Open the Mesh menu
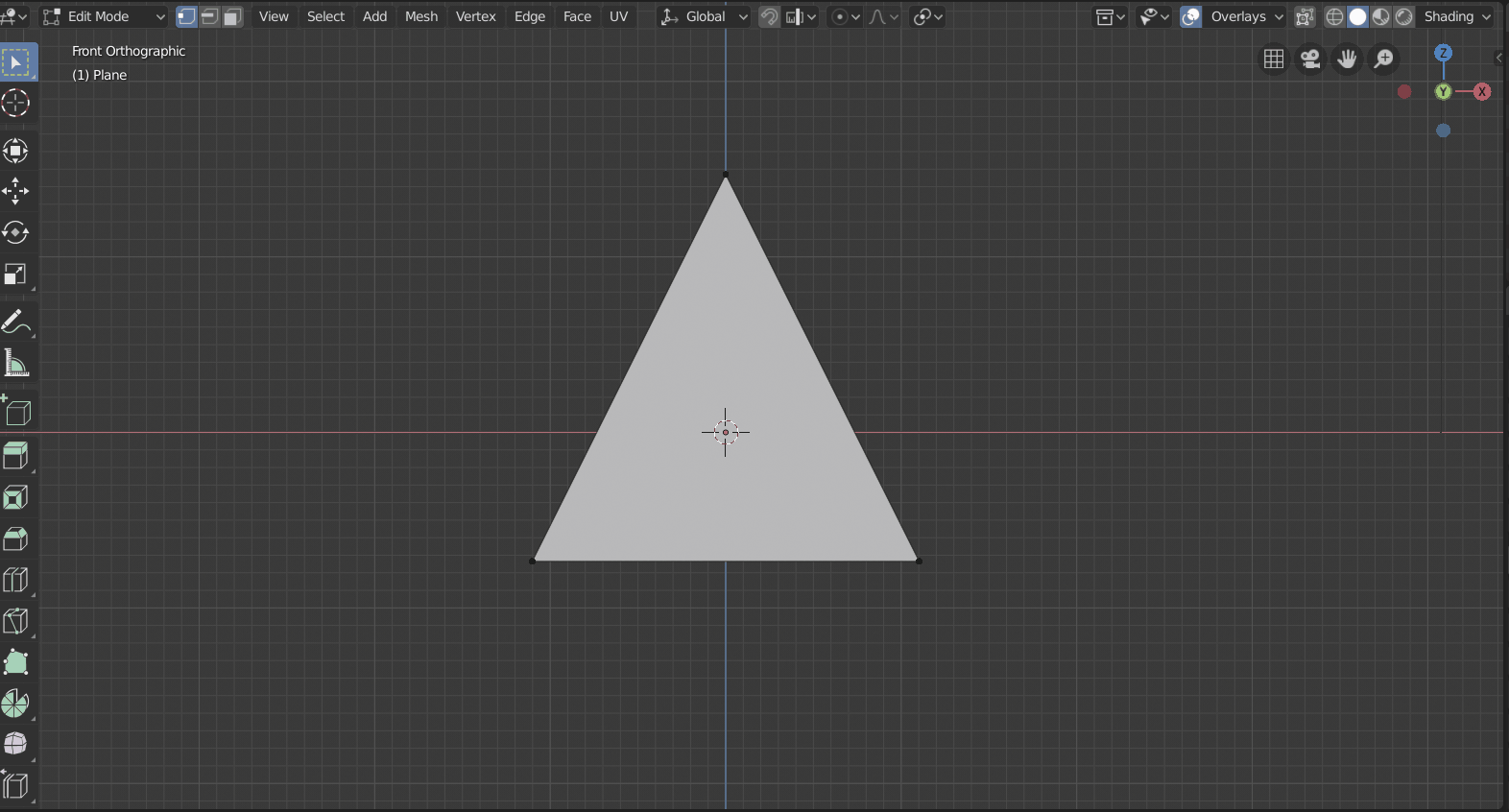This screenshot has width=1509, height=812. (421, 16)
